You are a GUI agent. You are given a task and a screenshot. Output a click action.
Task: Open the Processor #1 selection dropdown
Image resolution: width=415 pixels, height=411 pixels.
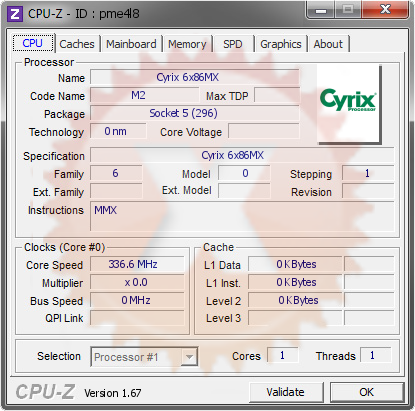coord(144,357)
